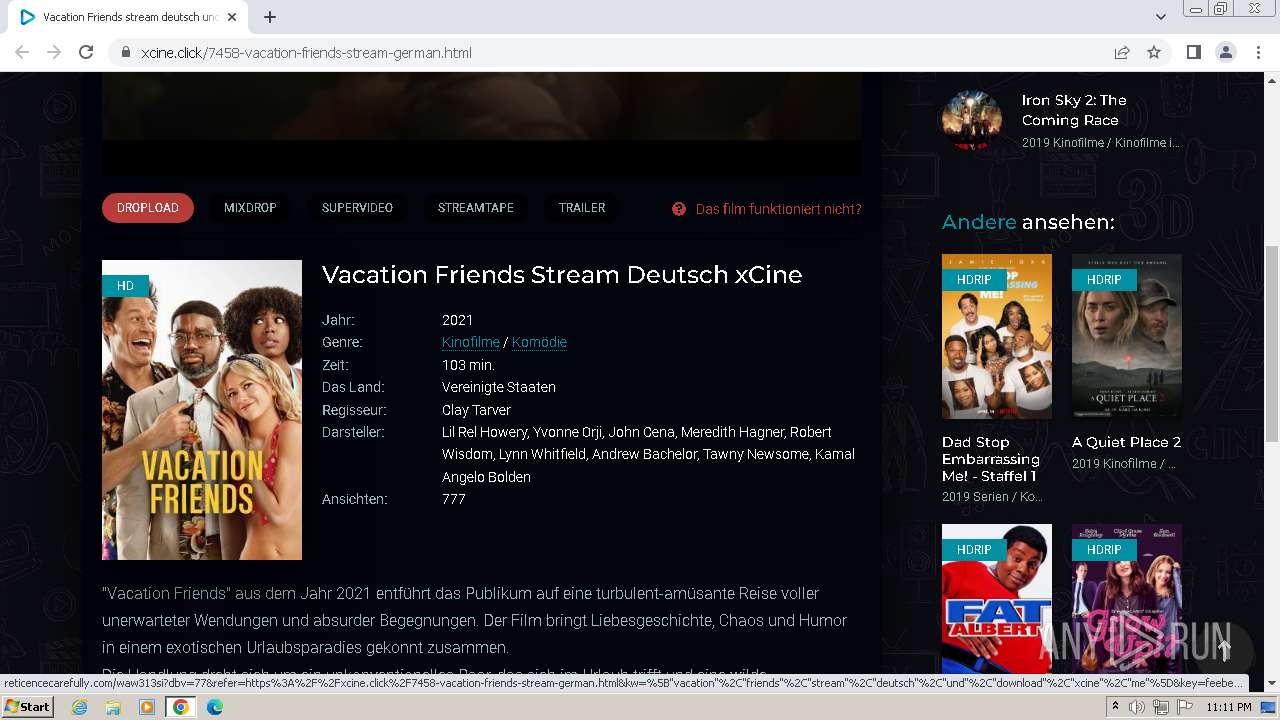Open 'Iron Sky 2: The Coming Race' link
Image resolution: width=1280 pixels, height=720 pixels.
pos(1074,110)
